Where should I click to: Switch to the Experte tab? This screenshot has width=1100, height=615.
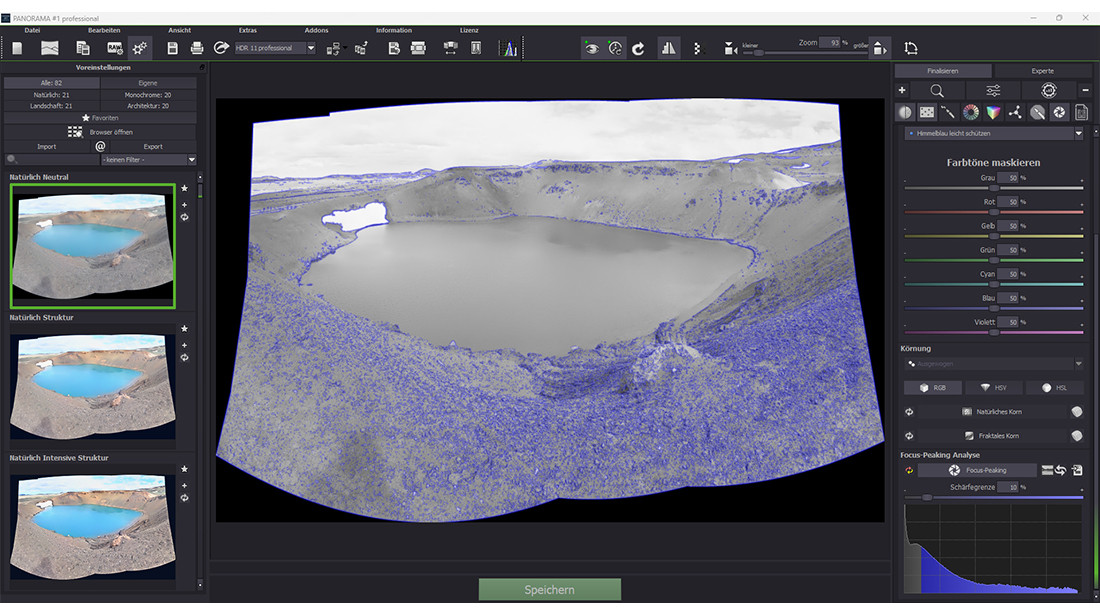[1042, 71]
